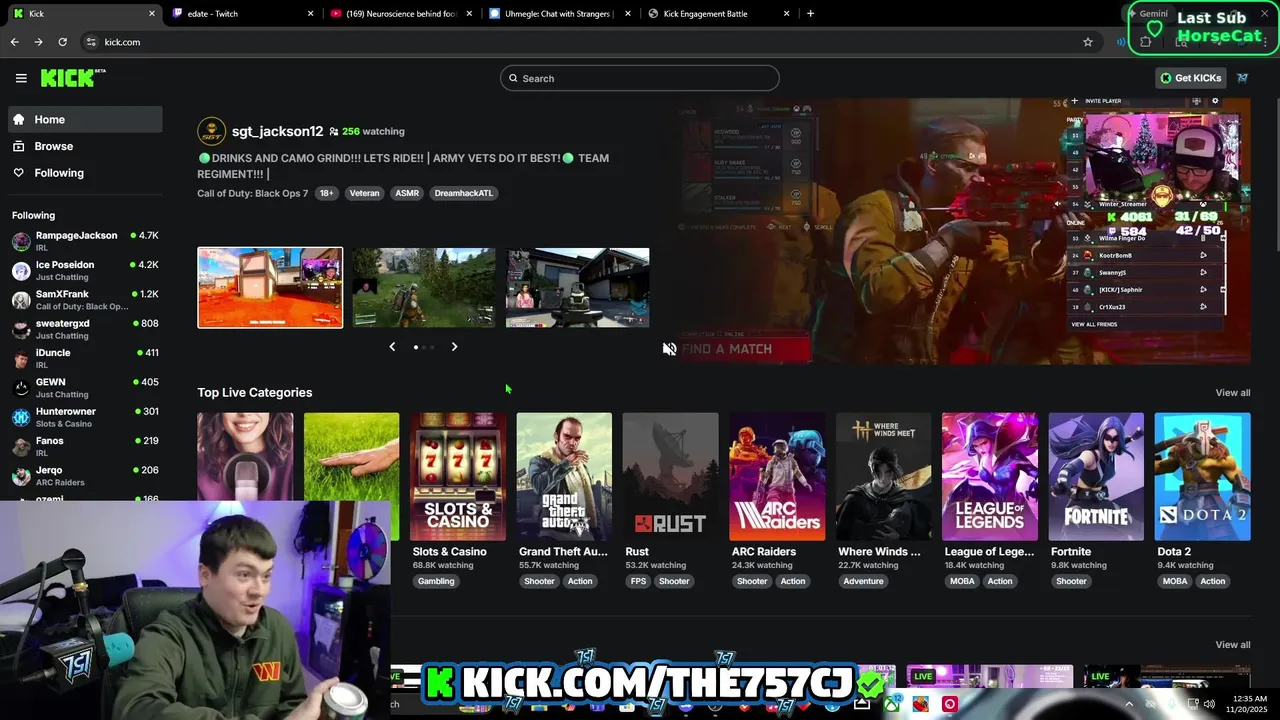Click Ice Poseidon's avatar in Following list

21,271
